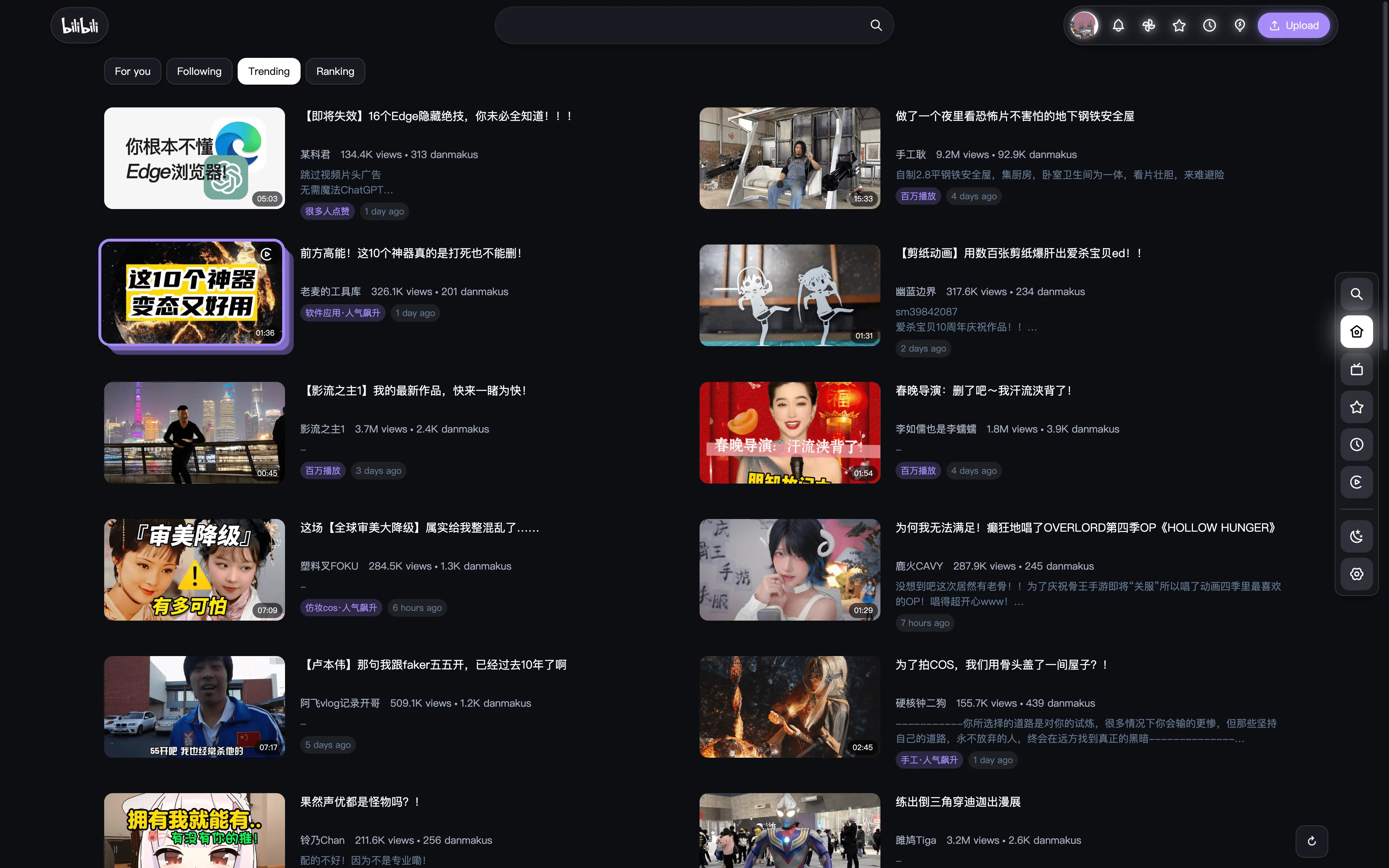
Task: Open favorites star icon in top bar
Action: point(1179,25)
